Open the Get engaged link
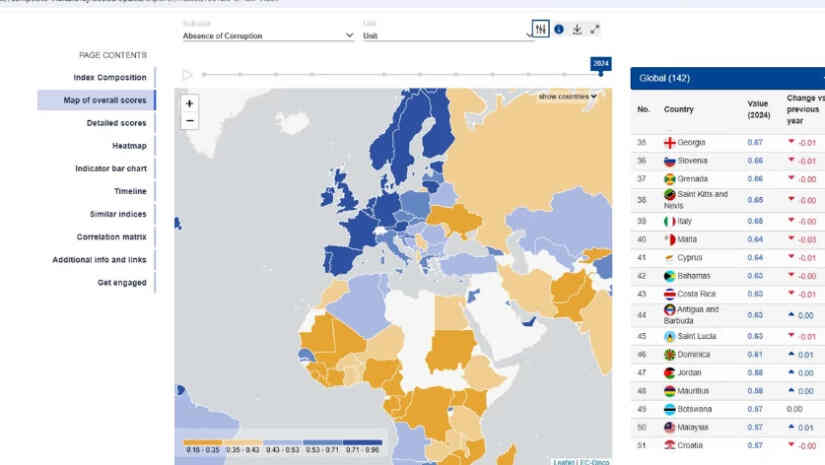This screenshot has width=825, height=465. 122,282
